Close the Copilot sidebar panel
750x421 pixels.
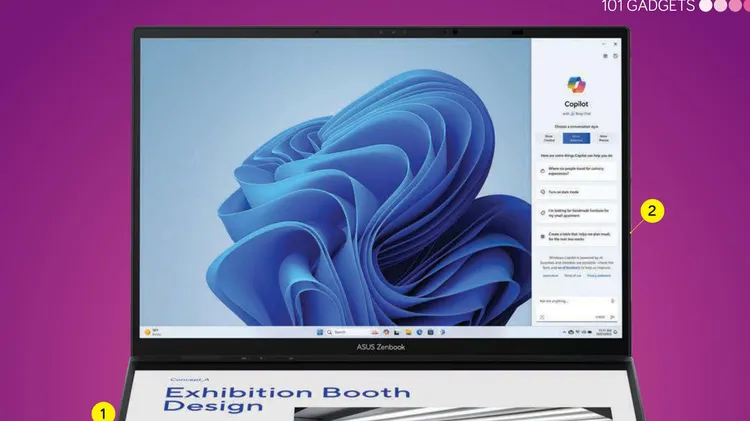coord(616,44)
